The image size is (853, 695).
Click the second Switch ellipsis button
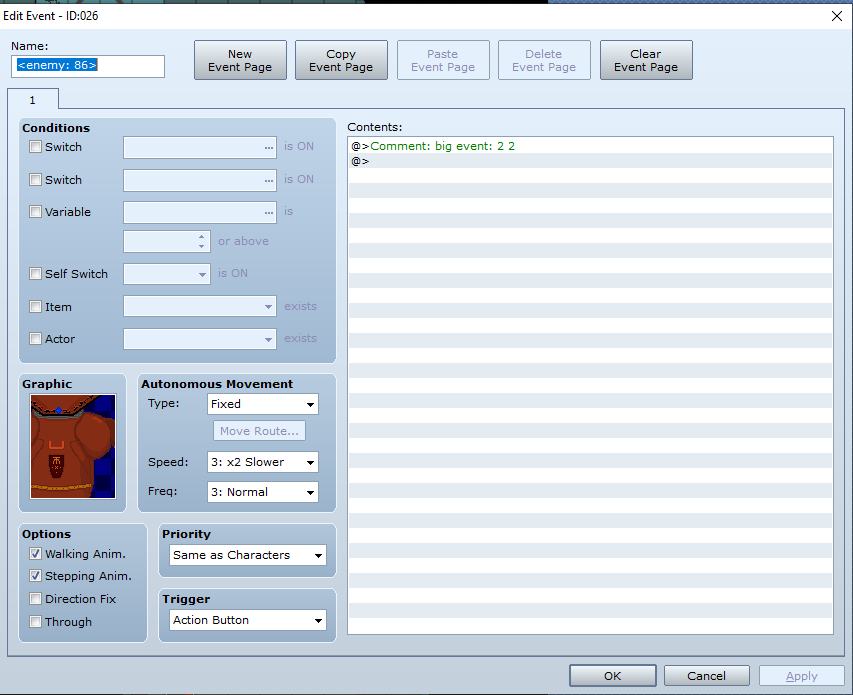pyautogui.click(x=269, y=180)
